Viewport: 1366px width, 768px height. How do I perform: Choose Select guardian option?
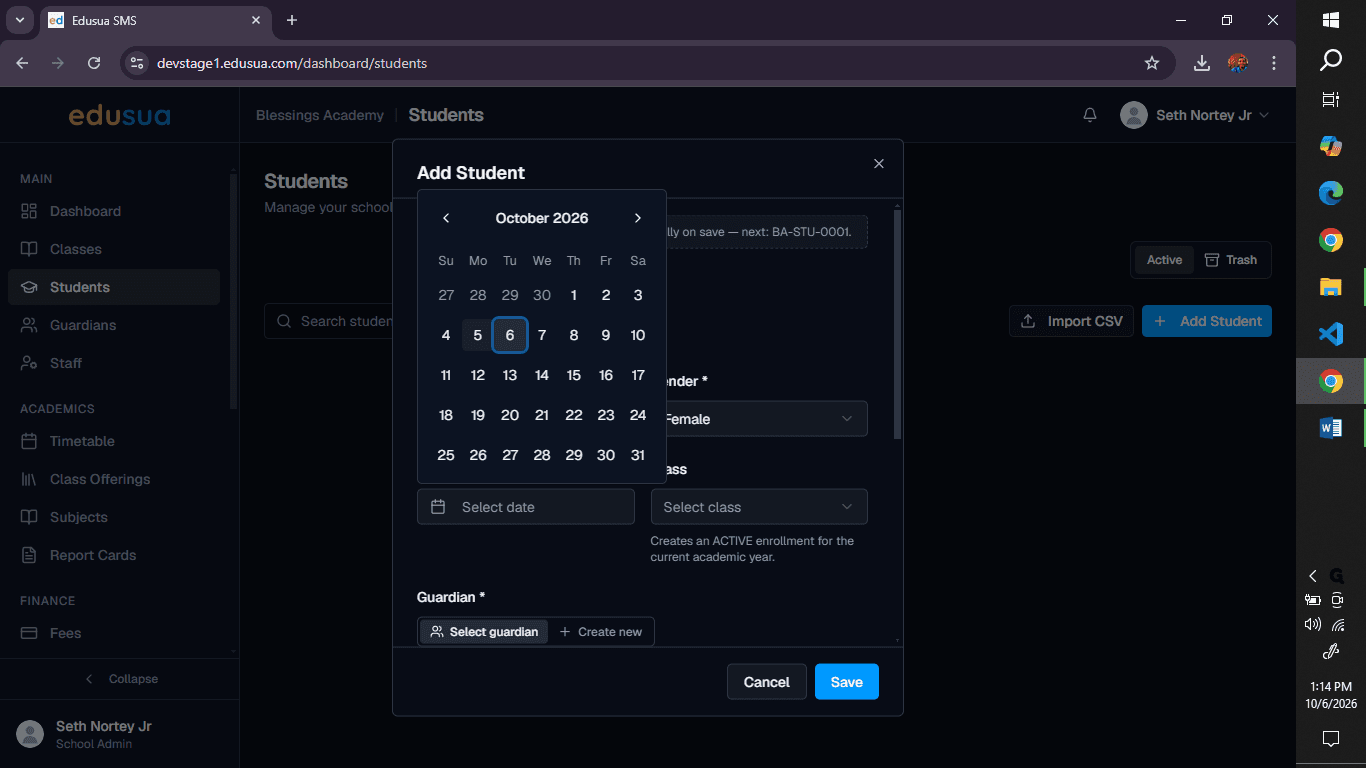coord(484,632)
